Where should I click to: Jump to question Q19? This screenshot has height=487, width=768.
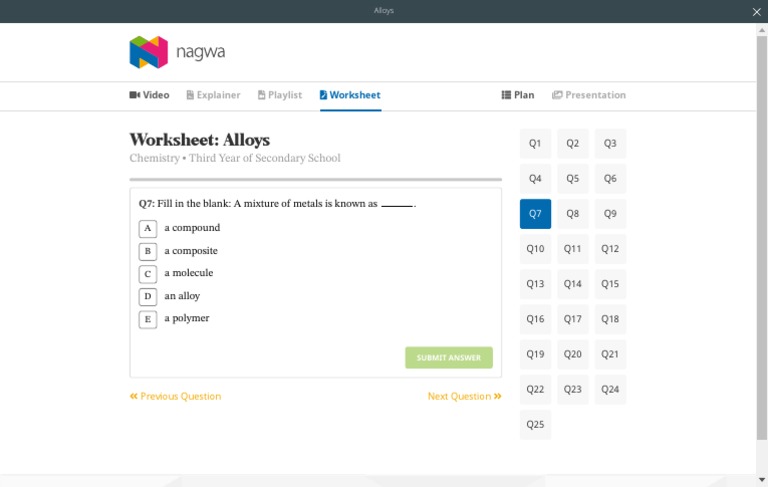(535, 354)
